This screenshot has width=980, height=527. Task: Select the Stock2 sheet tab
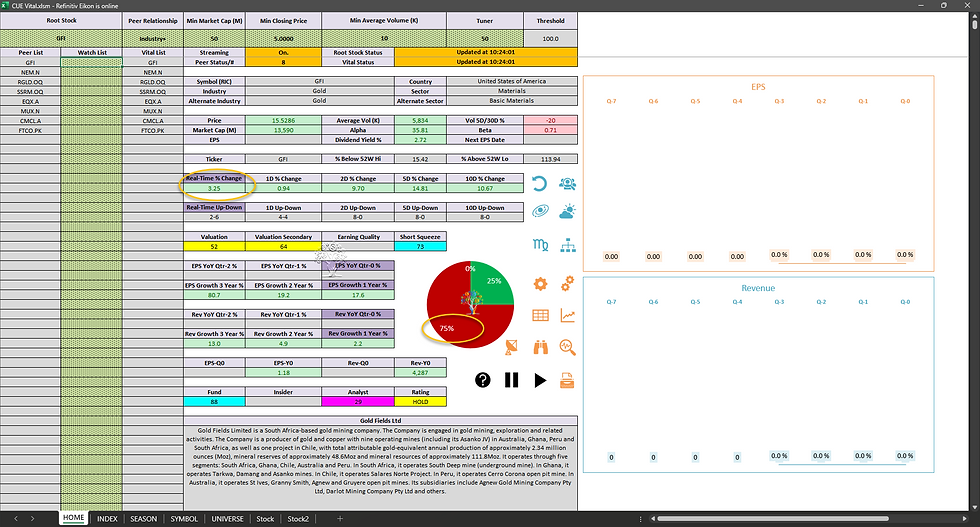pyautogui.click(x=298, y=518)
